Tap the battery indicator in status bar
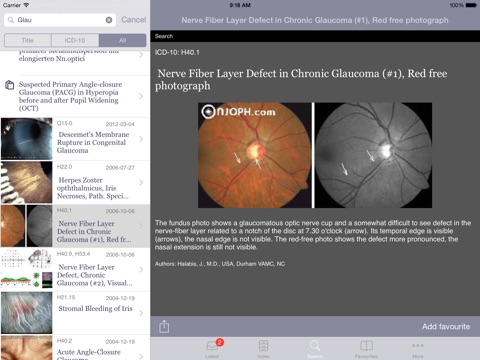 click(471, 5)
